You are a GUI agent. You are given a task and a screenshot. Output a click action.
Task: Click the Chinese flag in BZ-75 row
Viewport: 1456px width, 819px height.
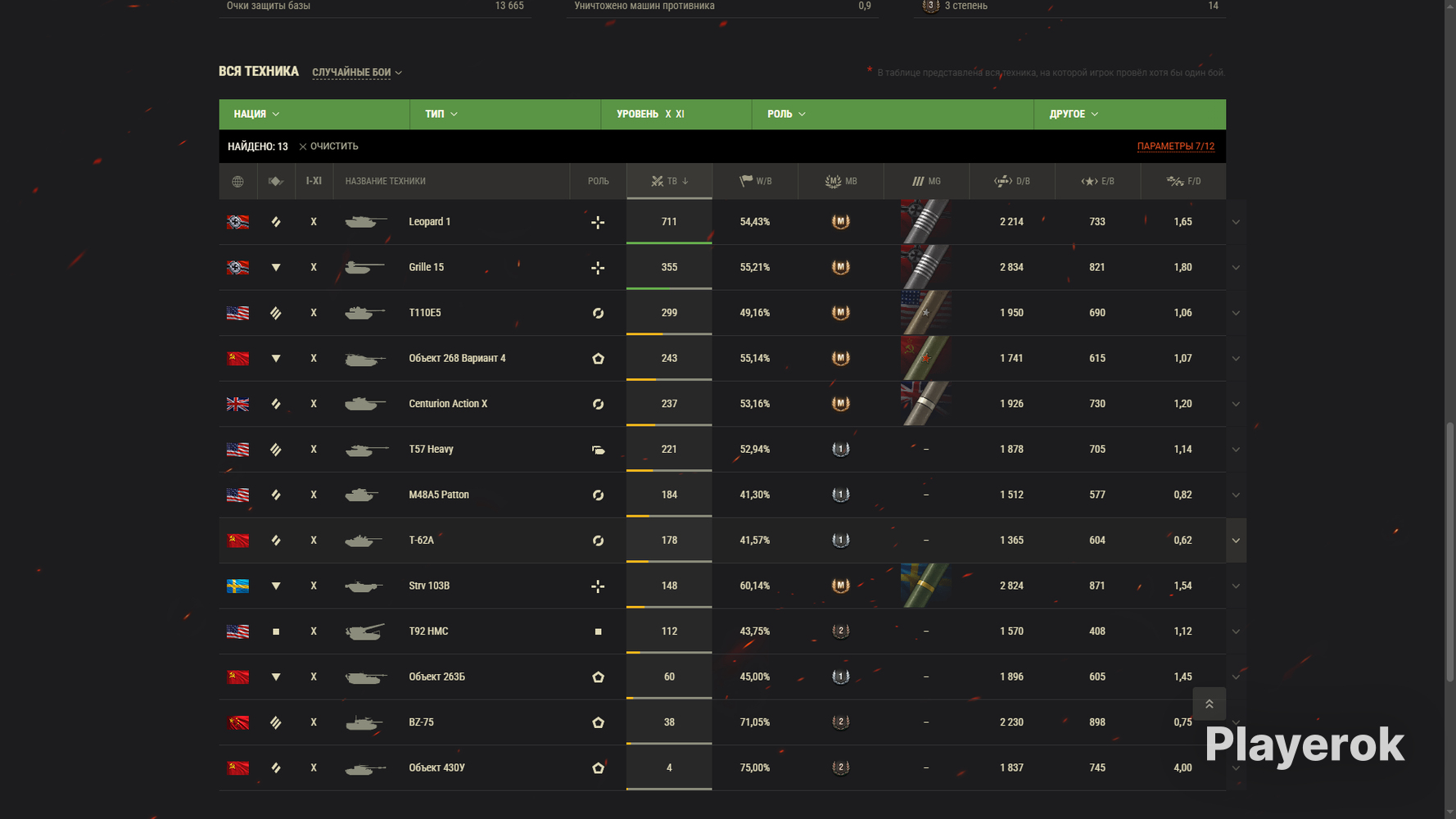coord(237,722)
